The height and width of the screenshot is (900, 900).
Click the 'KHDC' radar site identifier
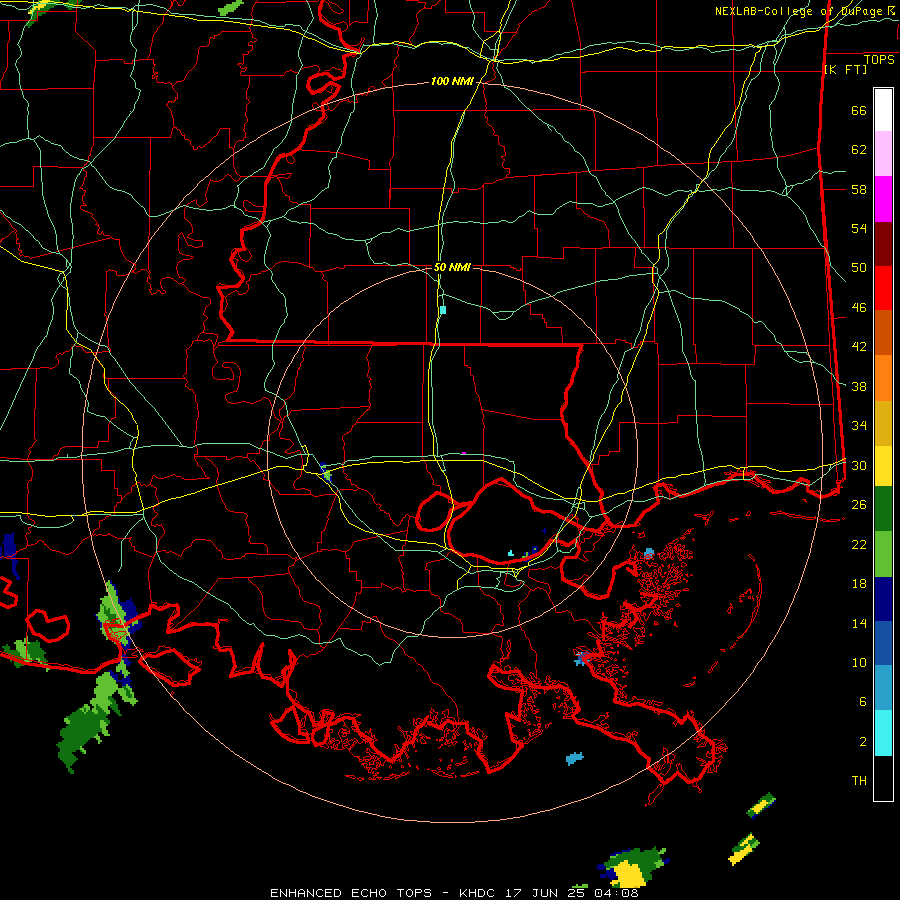click(479, 893)
